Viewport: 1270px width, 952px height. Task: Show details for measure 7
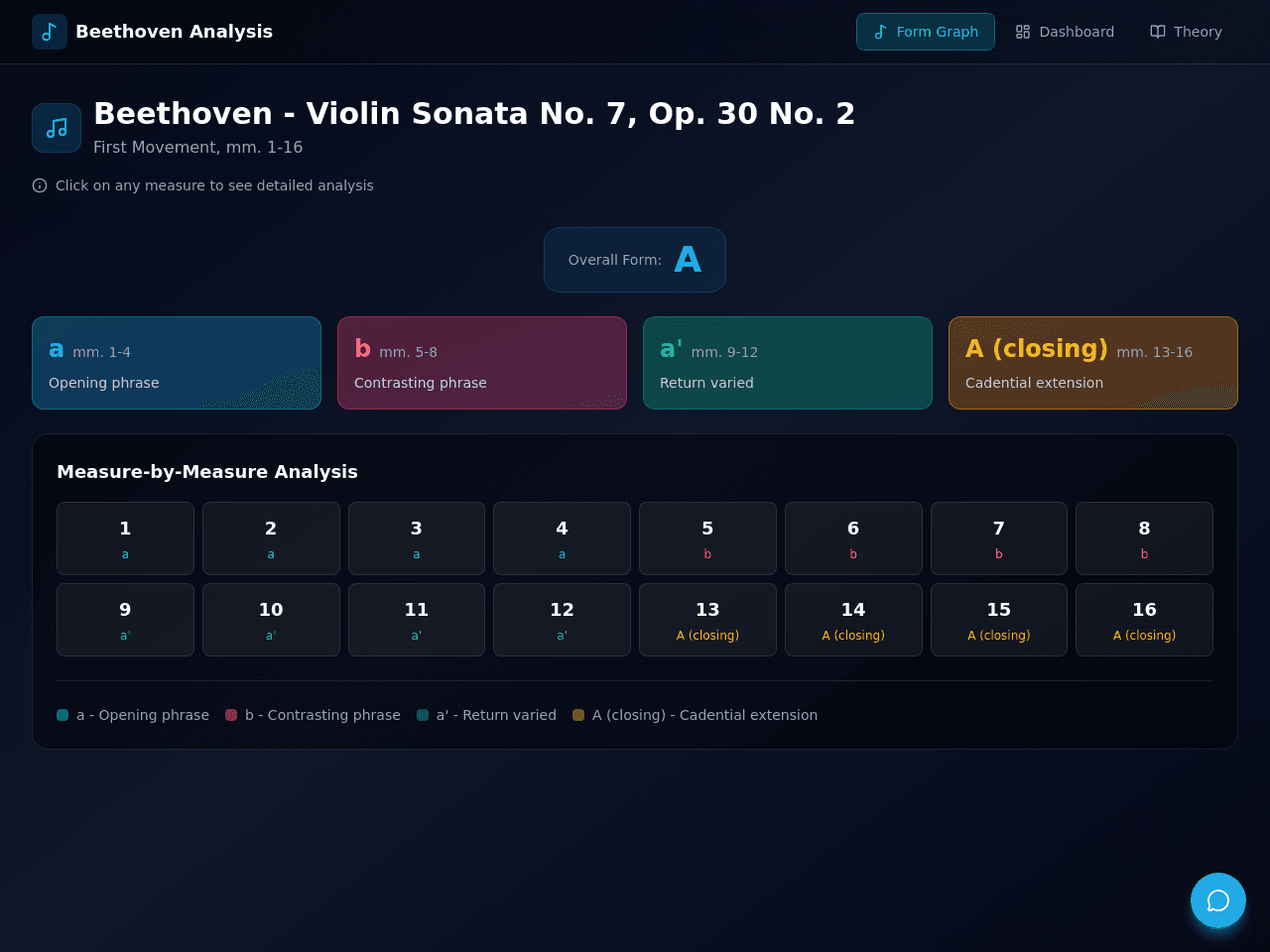(999, 538)
